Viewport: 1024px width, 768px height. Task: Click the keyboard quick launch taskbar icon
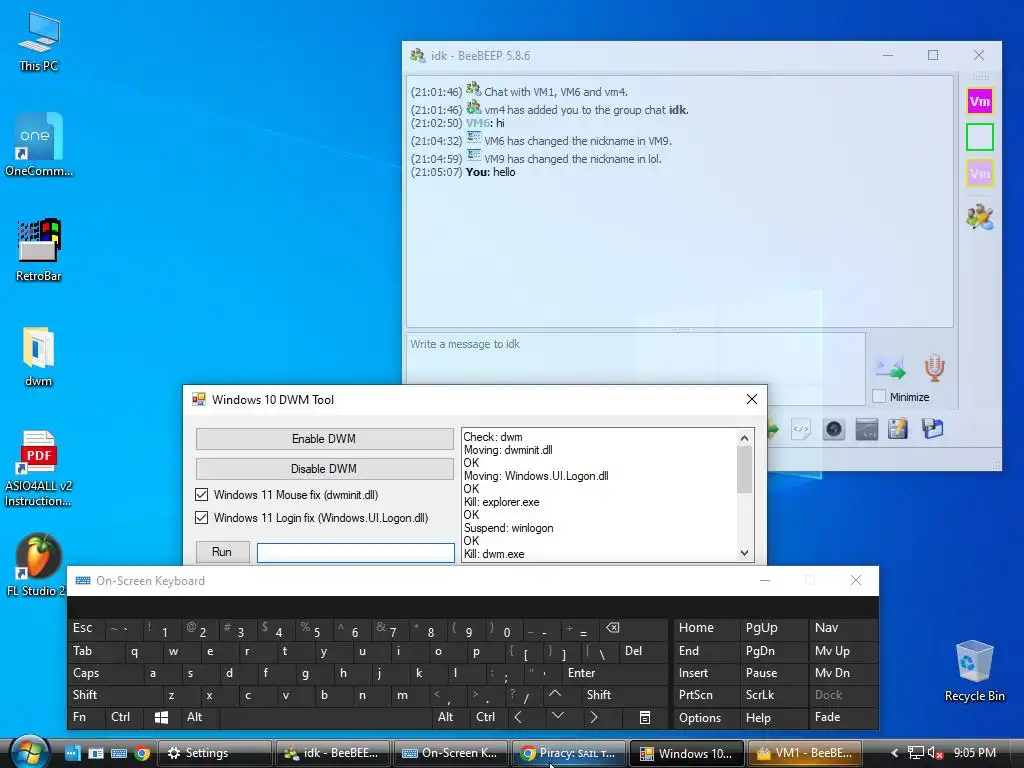[x=119, y=753]
